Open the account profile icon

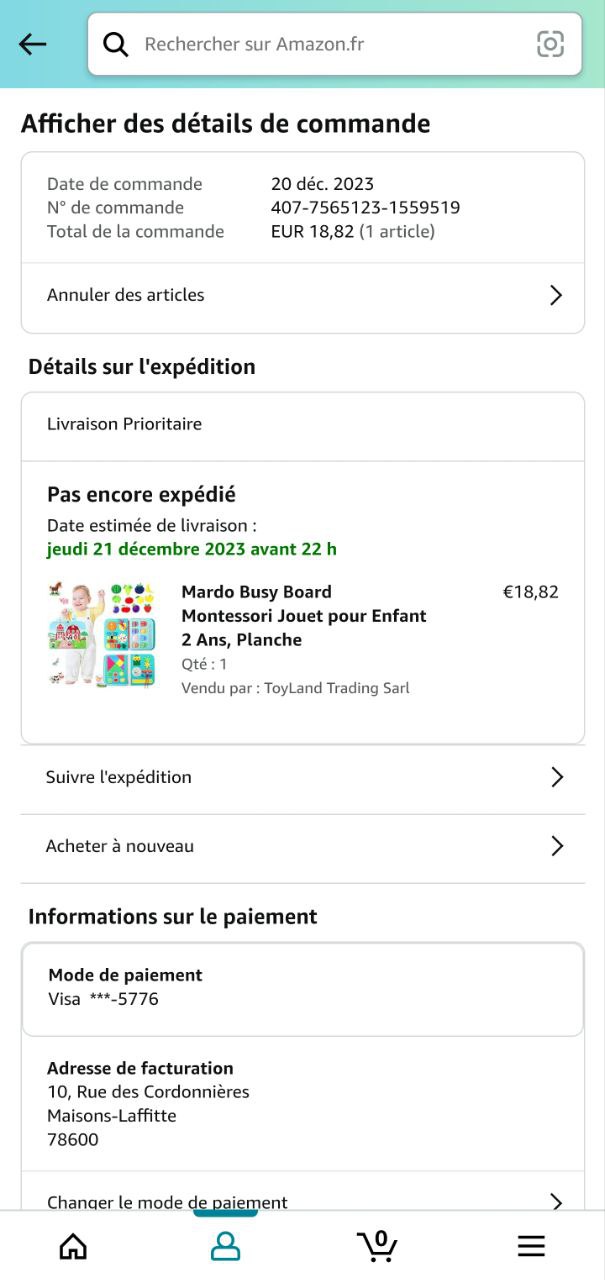[225, 1246]
